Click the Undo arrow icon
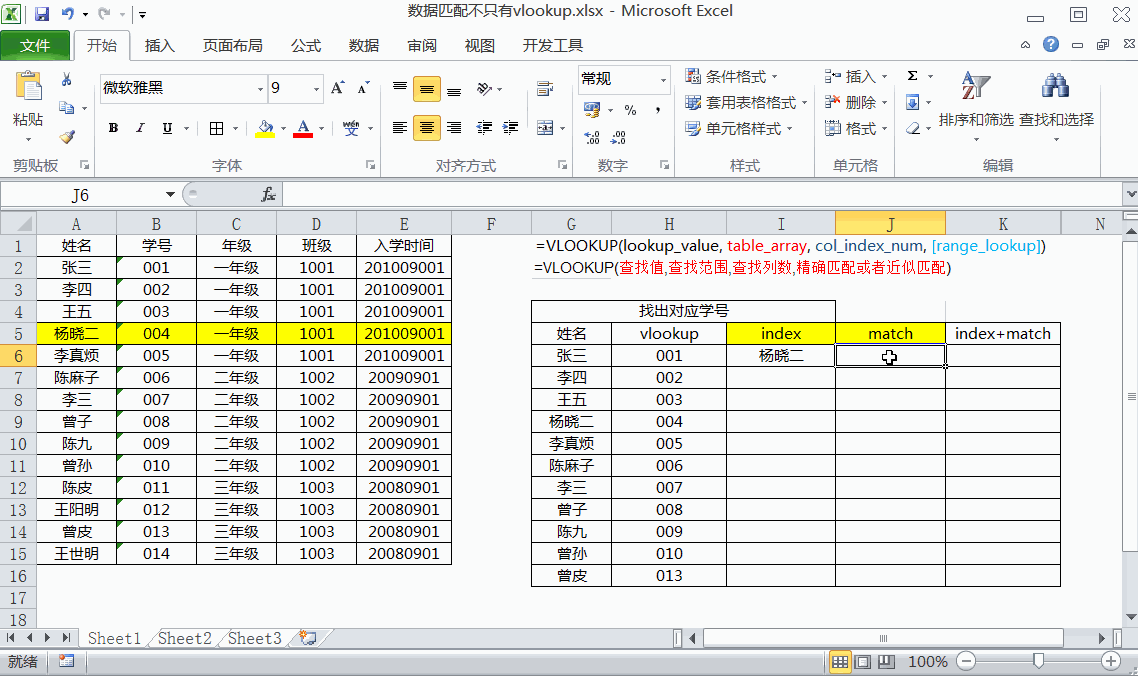The image size is (1138, 676). [x=67, y=13]
